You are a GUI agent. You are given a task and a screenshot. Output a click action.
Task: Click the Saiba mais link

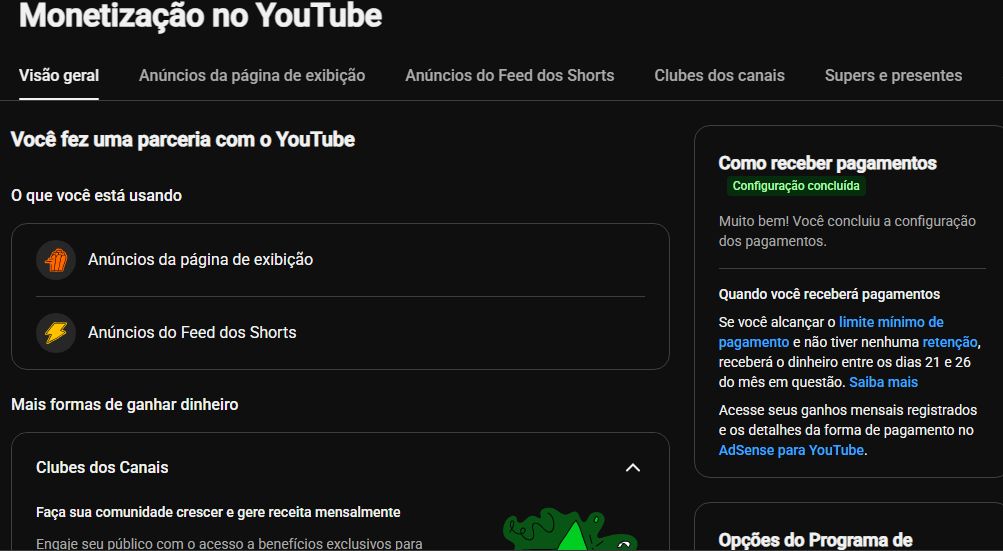tap(883, 383)
